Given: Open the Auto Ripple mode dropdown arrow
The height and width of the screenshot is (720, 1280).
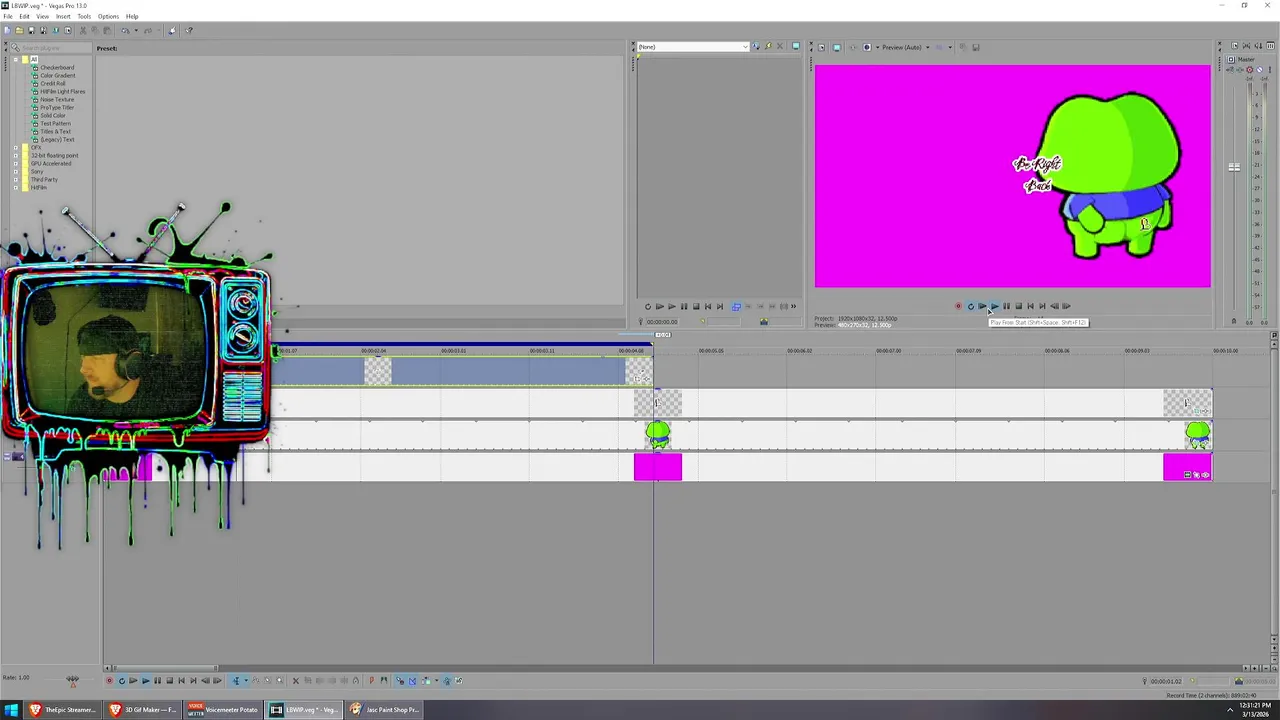Looking at the screenshot, I should (x=436, y=681).
